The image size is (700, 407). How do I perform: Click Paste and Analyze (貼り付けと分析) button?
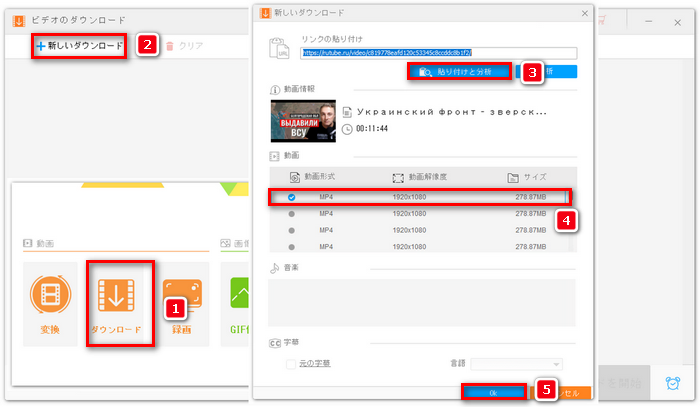coord(459,71)
